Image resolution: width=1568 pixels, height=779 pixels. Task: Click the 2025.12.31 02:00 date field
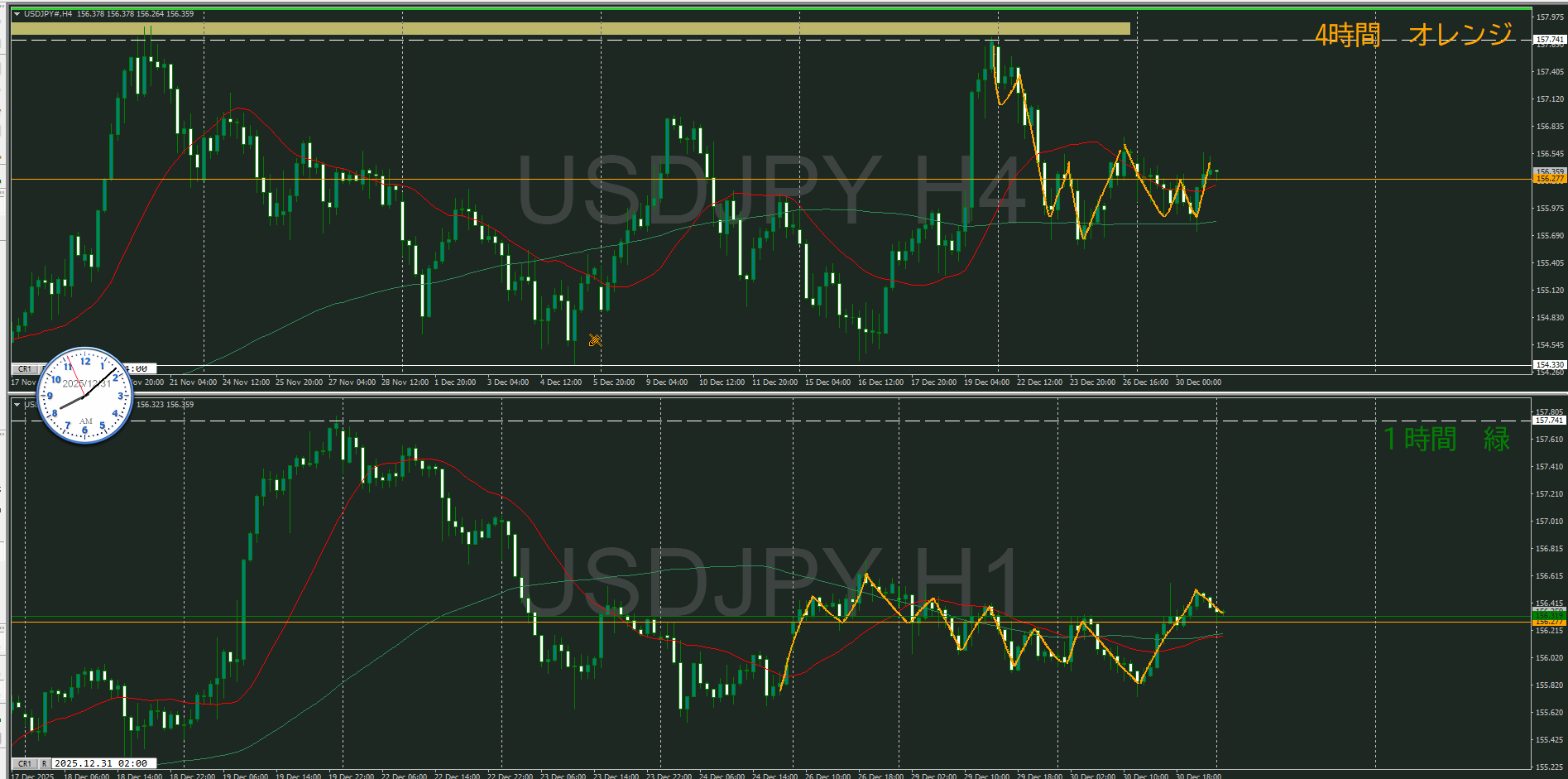click(100, 763)
